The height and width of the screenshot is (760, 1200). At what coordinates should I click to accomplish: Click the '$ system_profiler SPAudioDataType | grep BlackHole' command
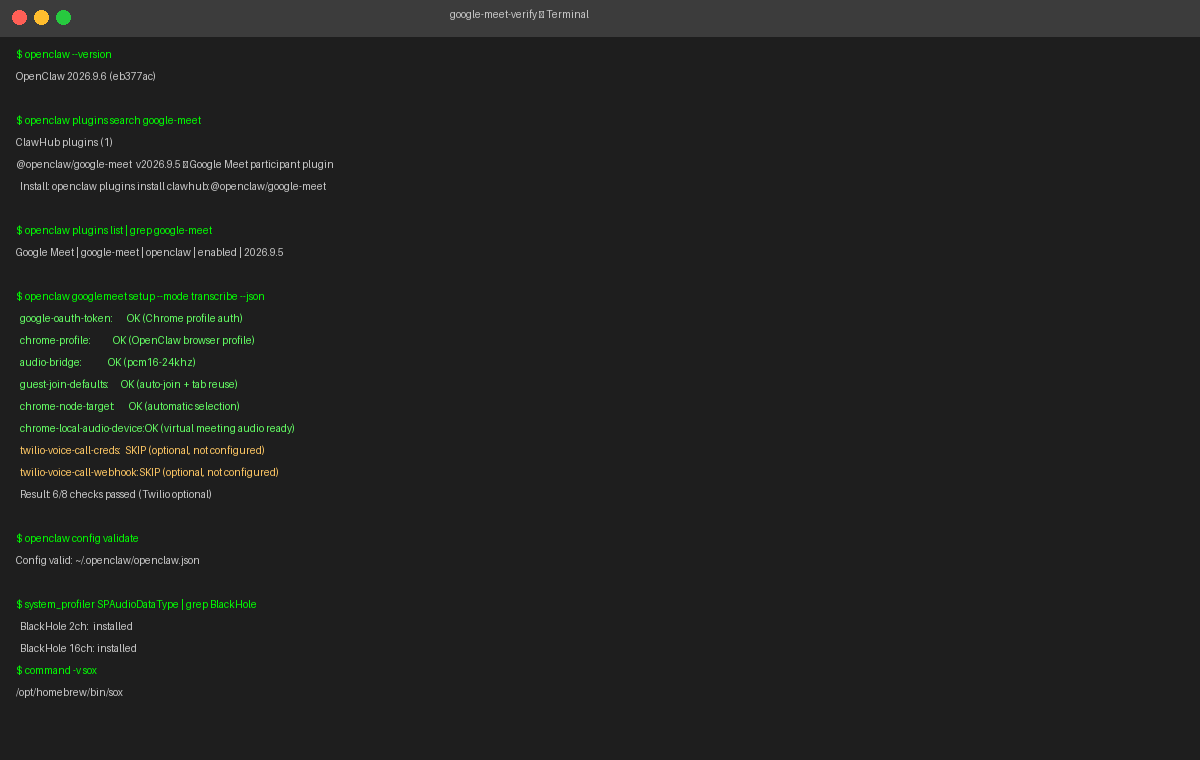pos(136,604)
